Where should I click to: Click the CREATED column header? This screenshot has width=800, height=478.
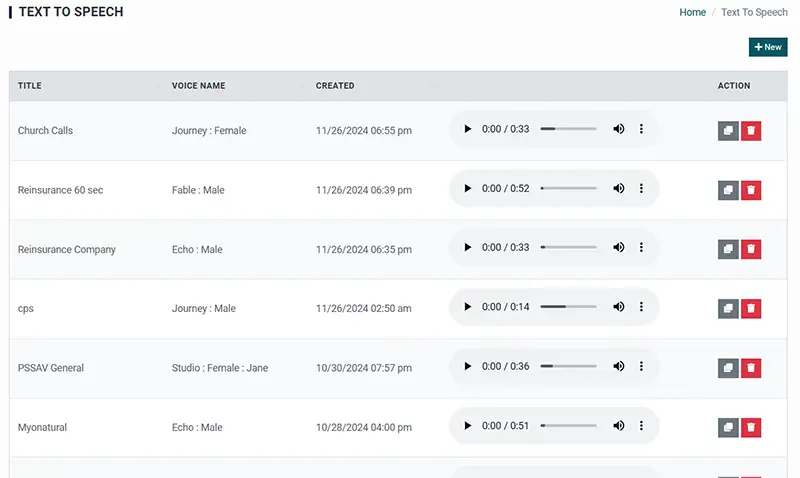(335, 86)
